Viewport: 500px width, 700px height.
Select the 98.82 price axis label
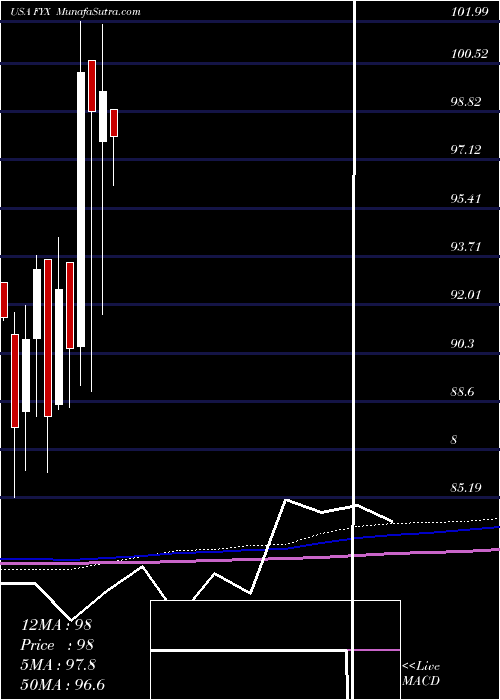click(466, 102)
